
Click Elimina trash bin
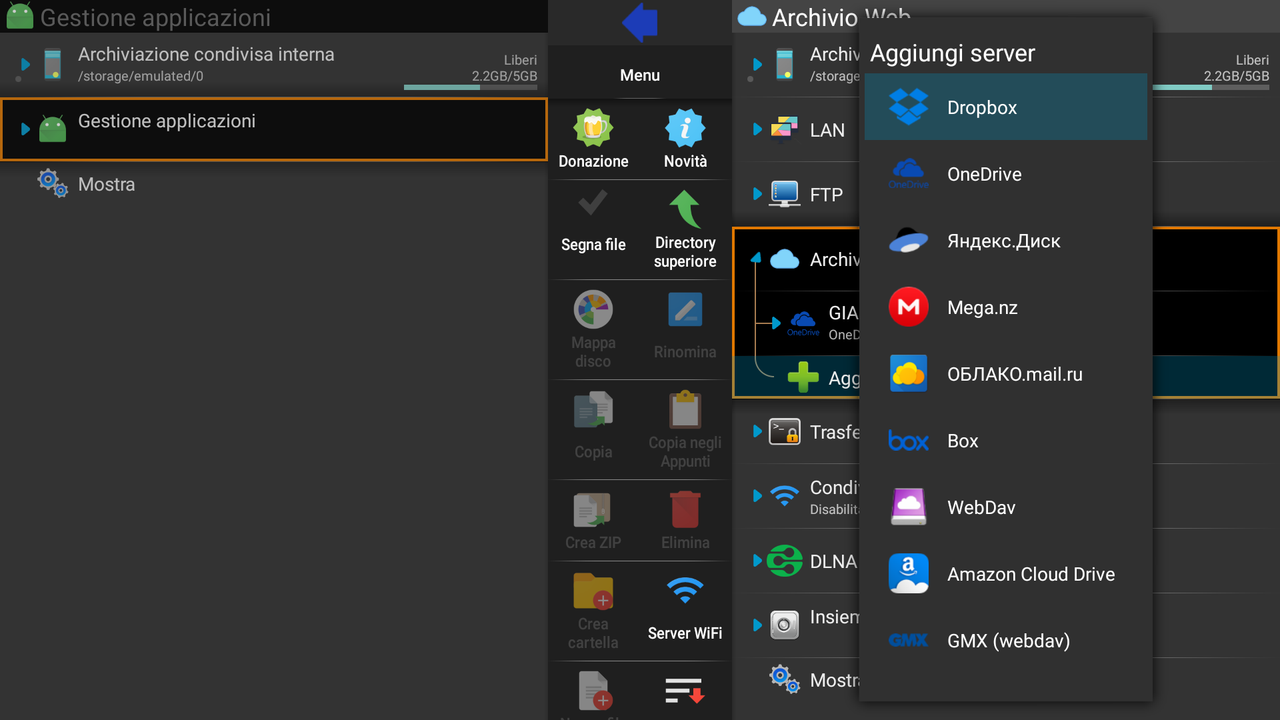click(685, 509)
